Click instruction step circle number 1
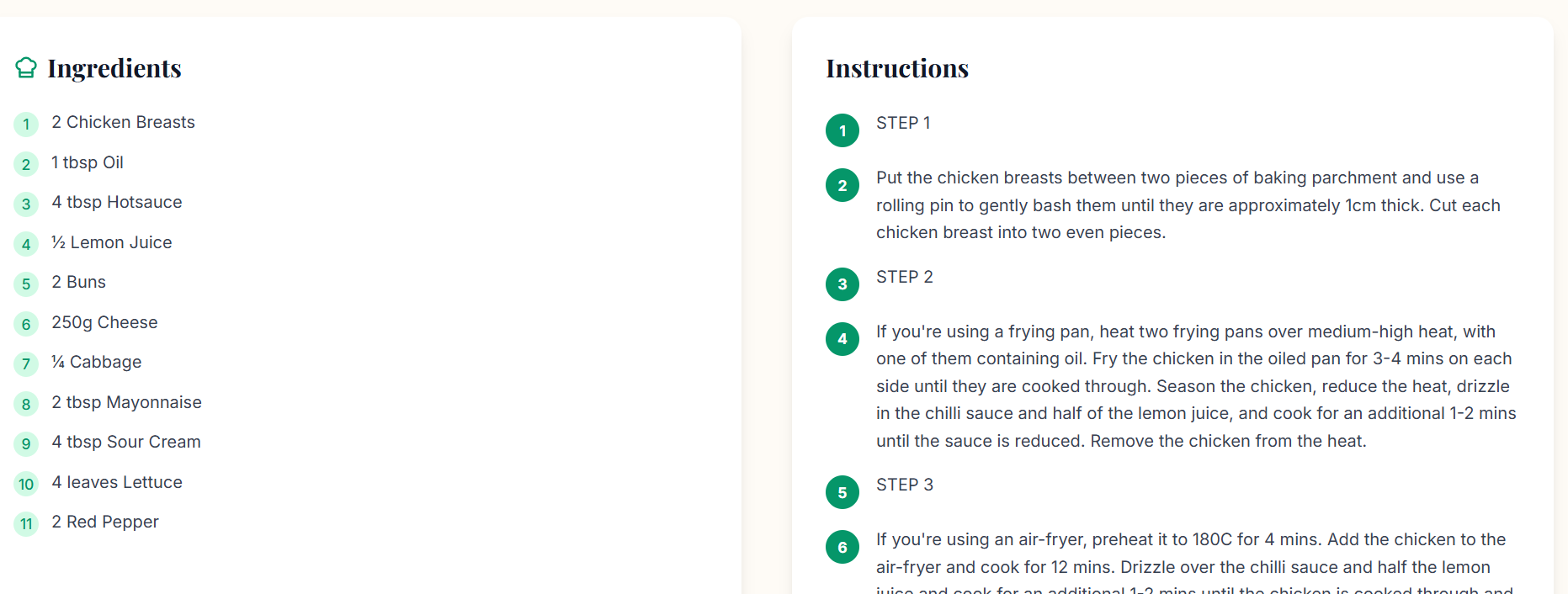 click(x=842, y=130)
